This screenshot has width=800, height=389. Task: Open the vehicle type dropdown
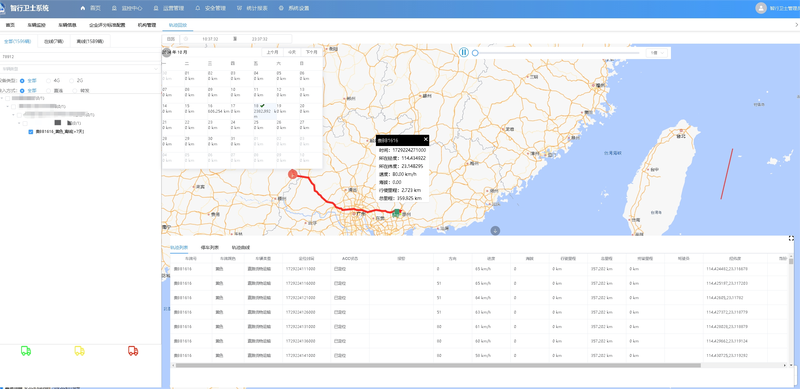80,68
